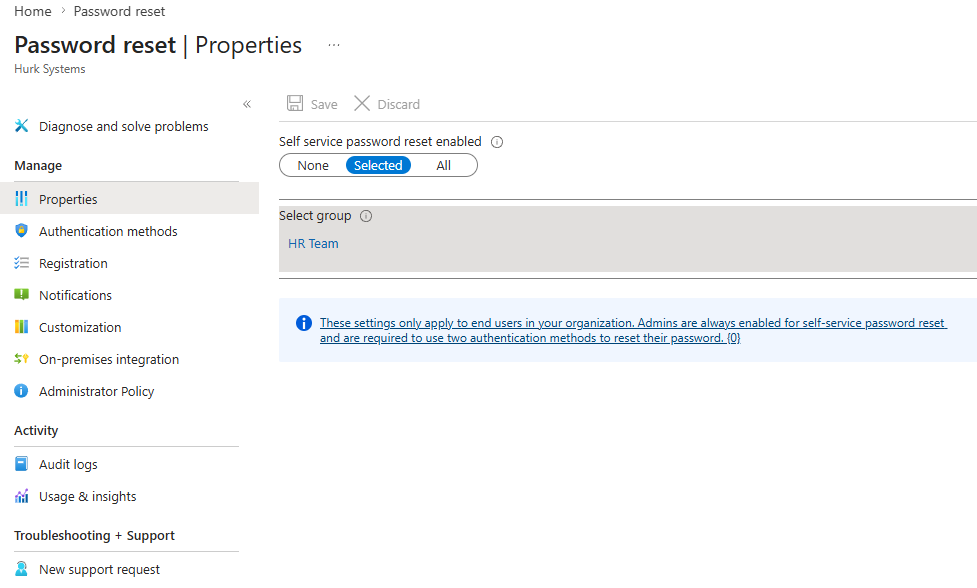This screenshot has height=588, width=977.
Task: Collapse the sidebar with the double chevron
Action: [247, 104]
